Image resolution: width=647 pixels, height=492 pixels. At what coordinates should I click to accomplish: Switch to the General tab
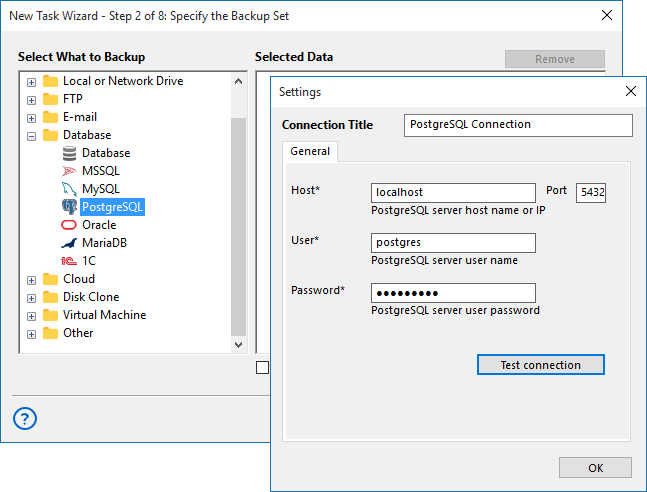(310, 151)
